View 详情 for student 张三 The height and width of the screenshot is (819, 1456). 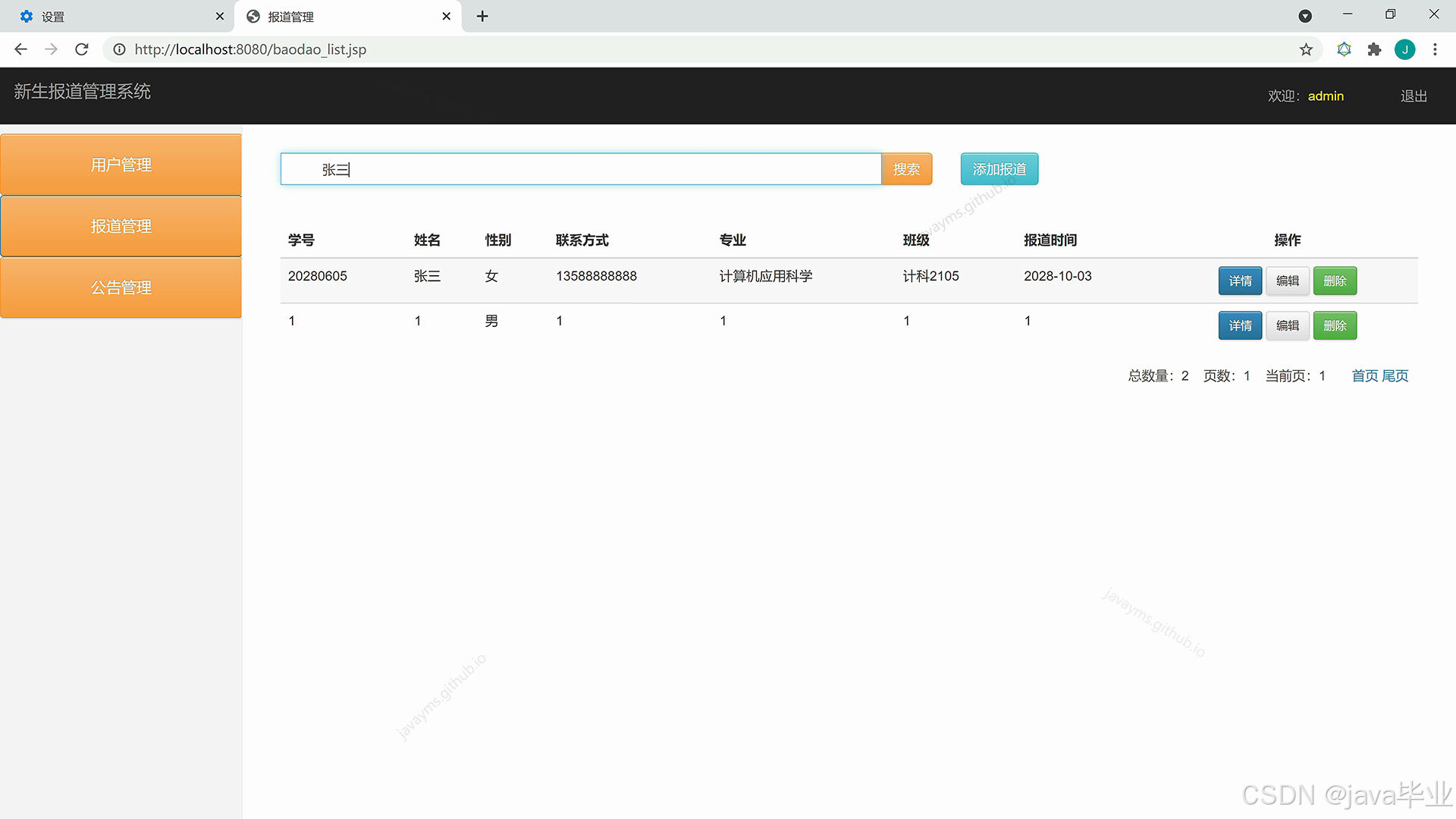(1241, 281)
